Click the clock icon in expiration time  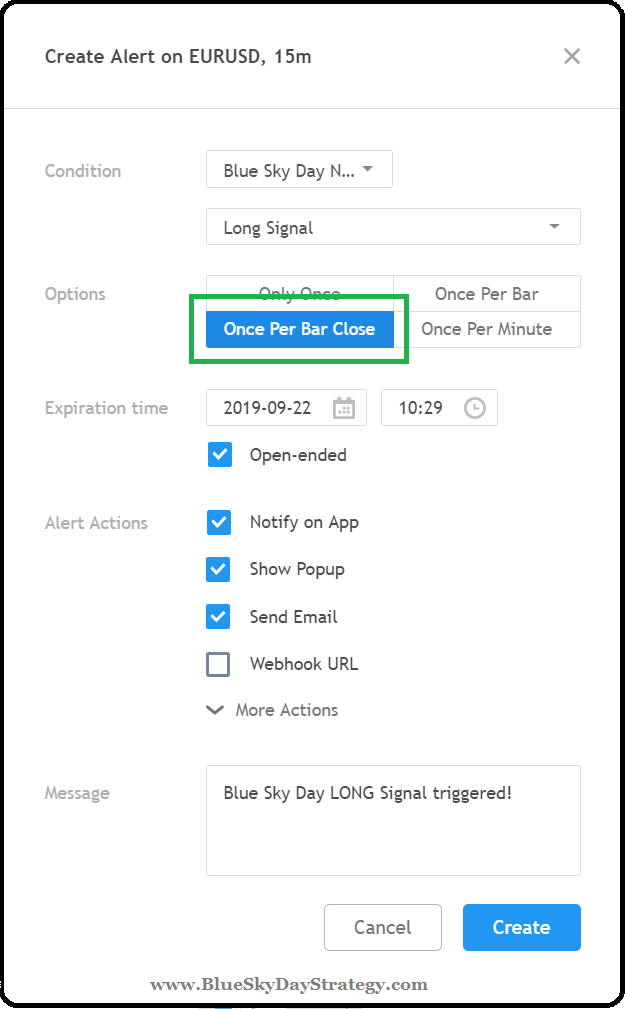[x=474, y=408]
